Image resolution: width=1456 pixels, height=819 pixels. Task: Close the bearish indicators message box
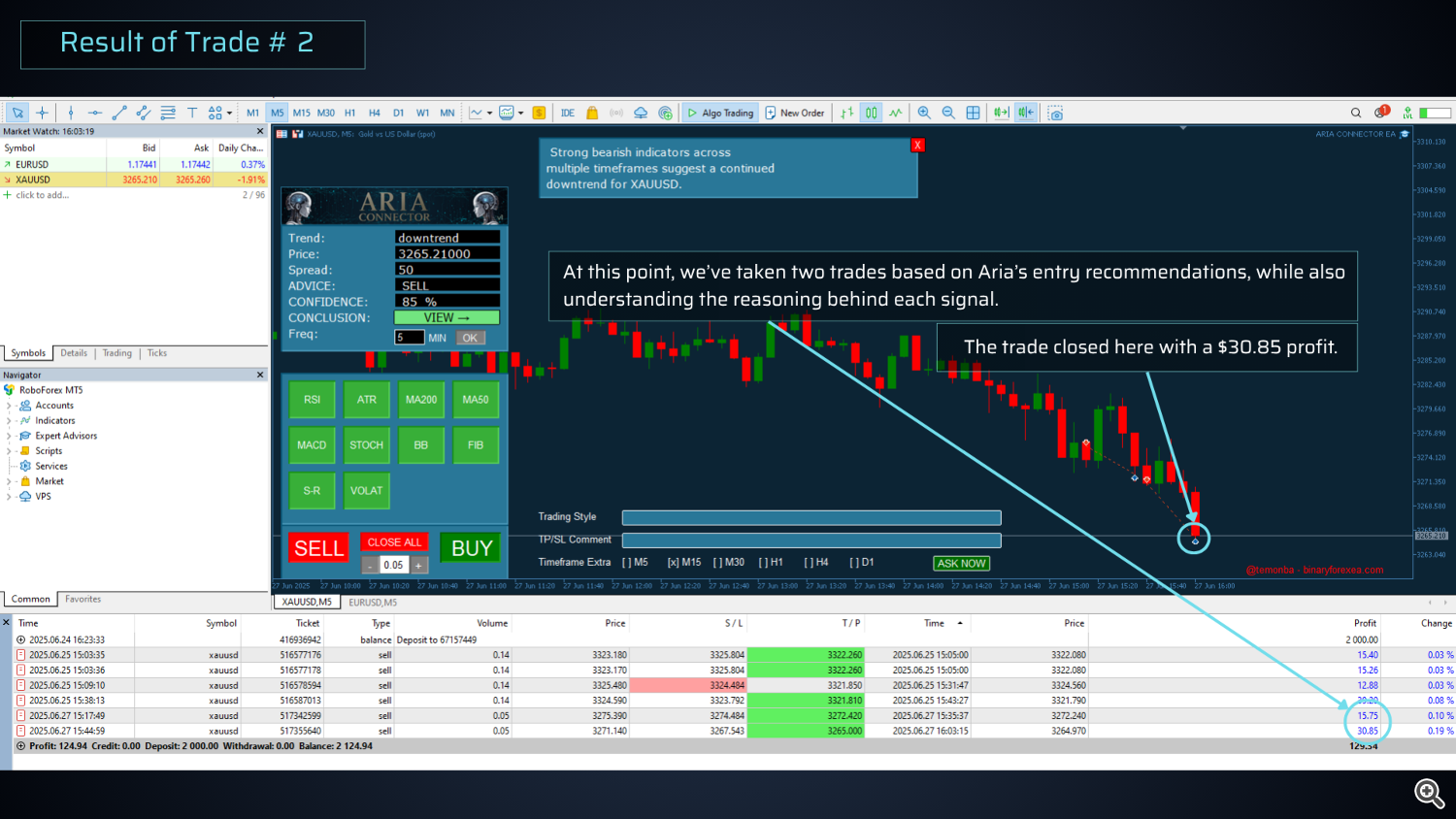tap(917, 146)
